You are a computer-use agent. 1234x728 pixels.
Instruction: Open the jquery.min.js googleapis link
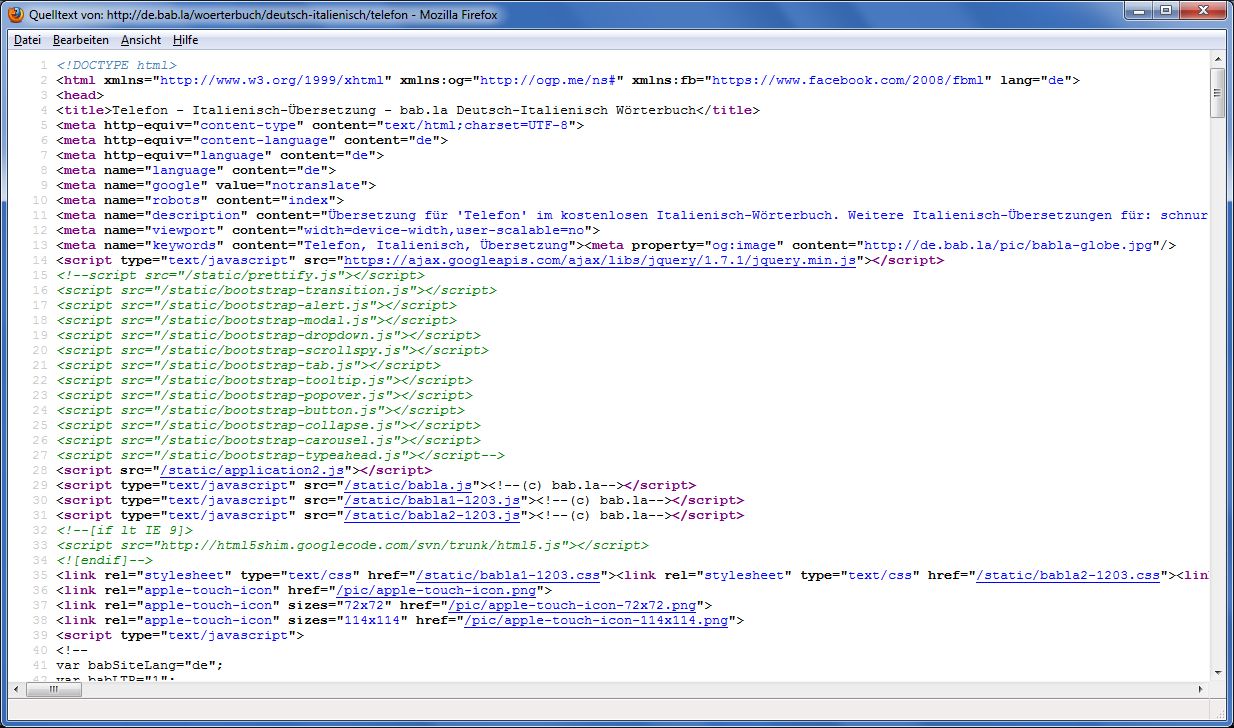601,260
